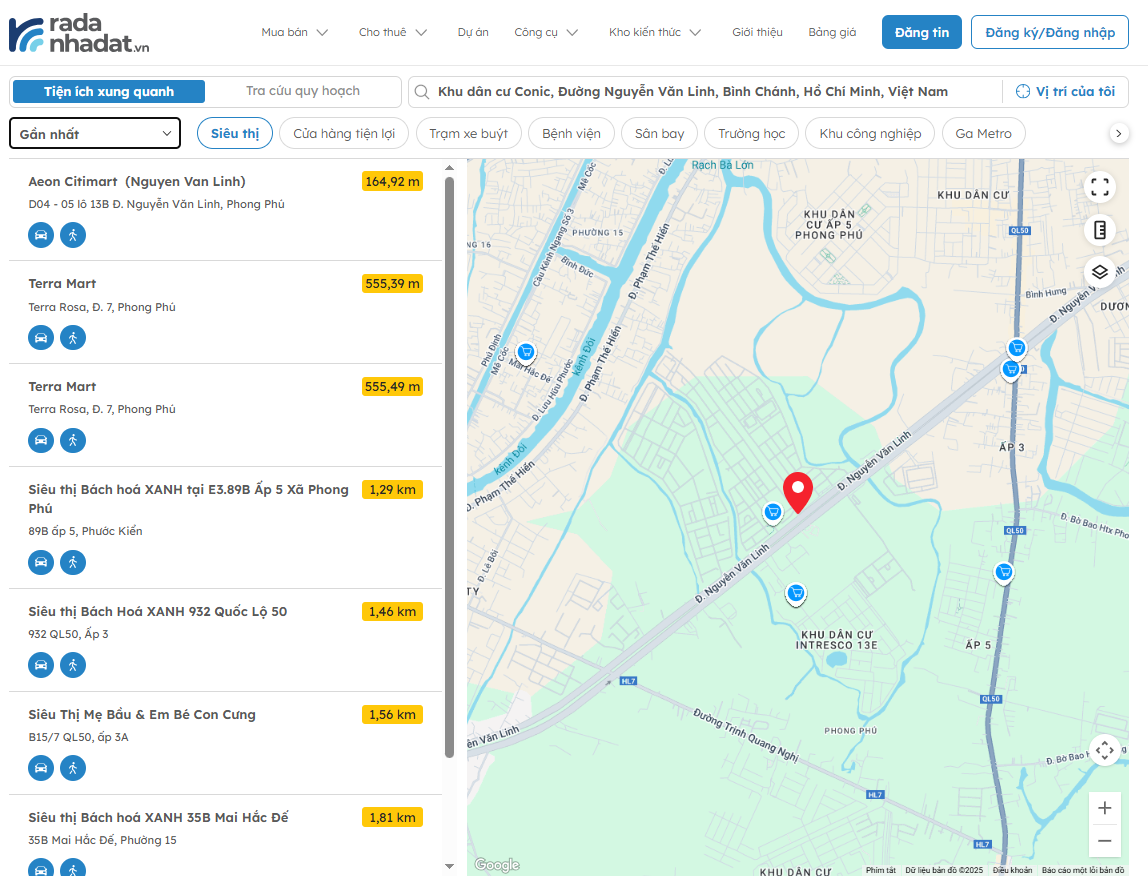The height and width of the screenshot is (890, 1148).
Task: Select walking icon for Terra Mart 555,49 m
Action: pos(72,440)
